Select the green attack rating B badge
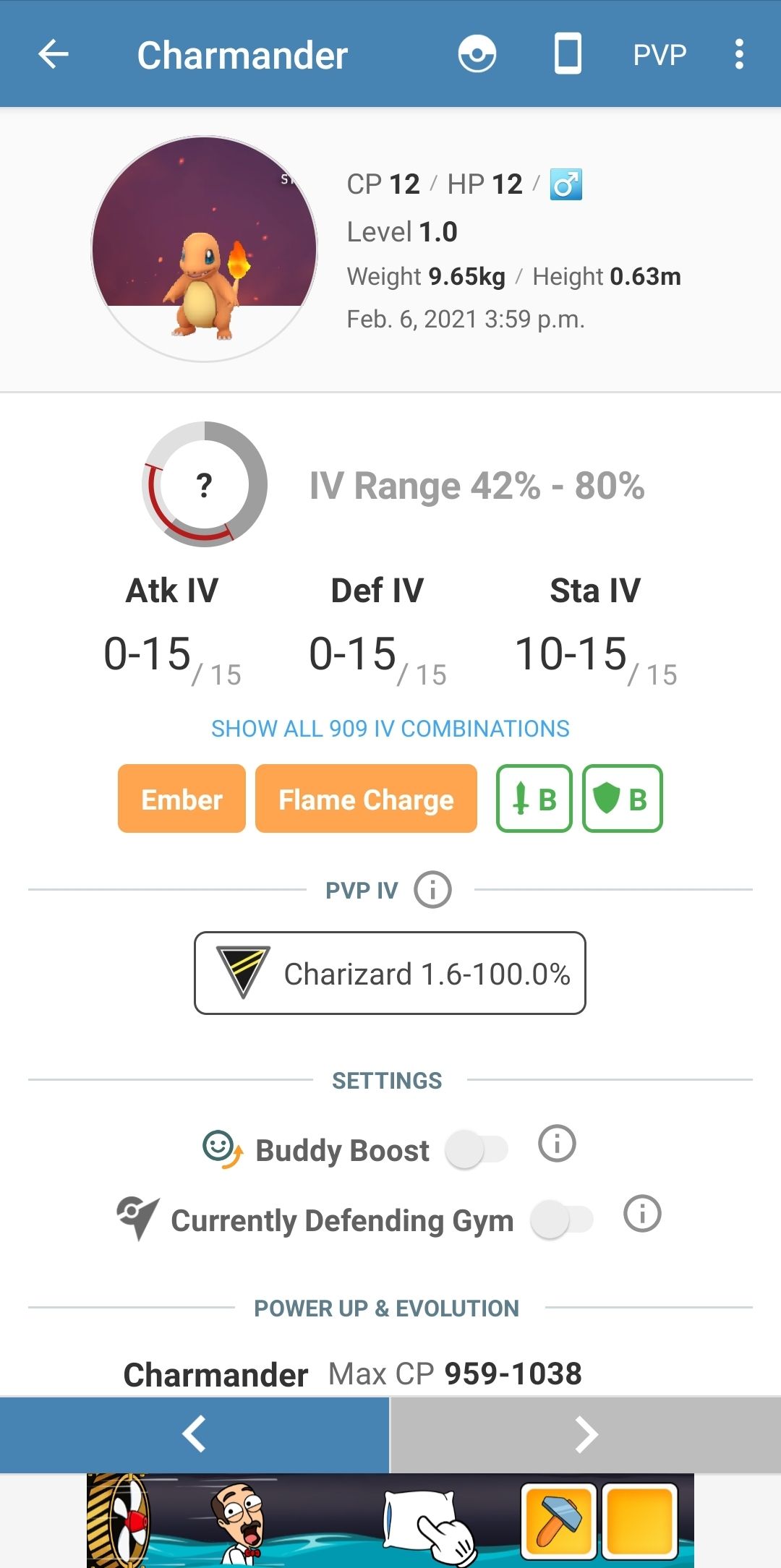The height and width of the screenshot is (1568, 781). tap(534, 799)
